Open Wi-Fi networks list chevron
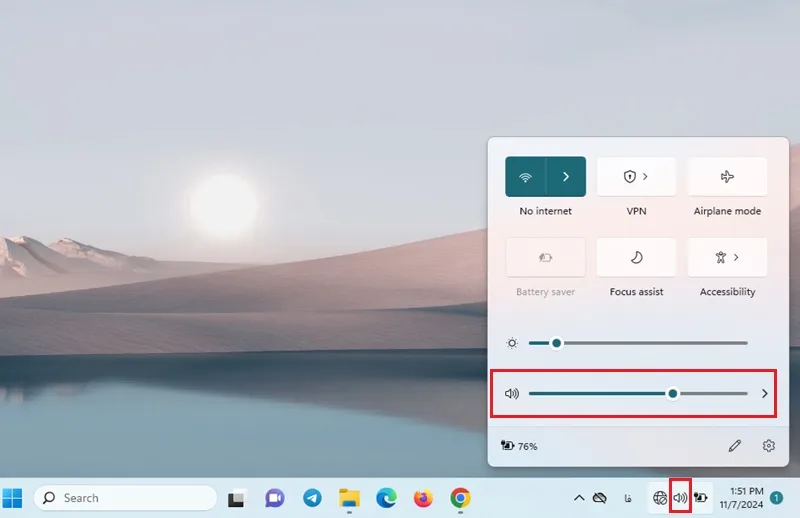The image size is (800, 518). click(566, 177)
